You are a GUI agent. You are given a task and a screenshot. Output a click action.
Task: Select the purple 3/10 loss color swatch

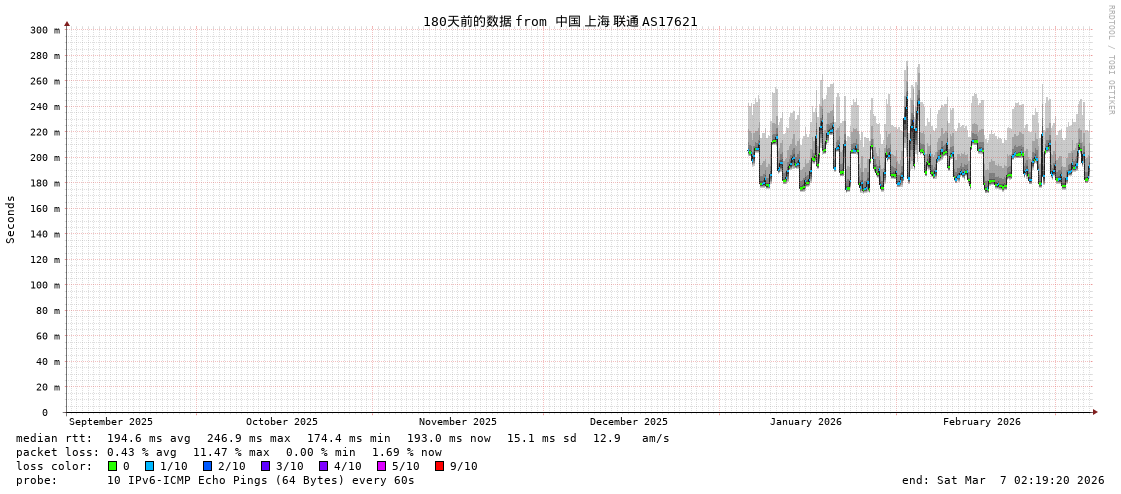tap(265, 466)
